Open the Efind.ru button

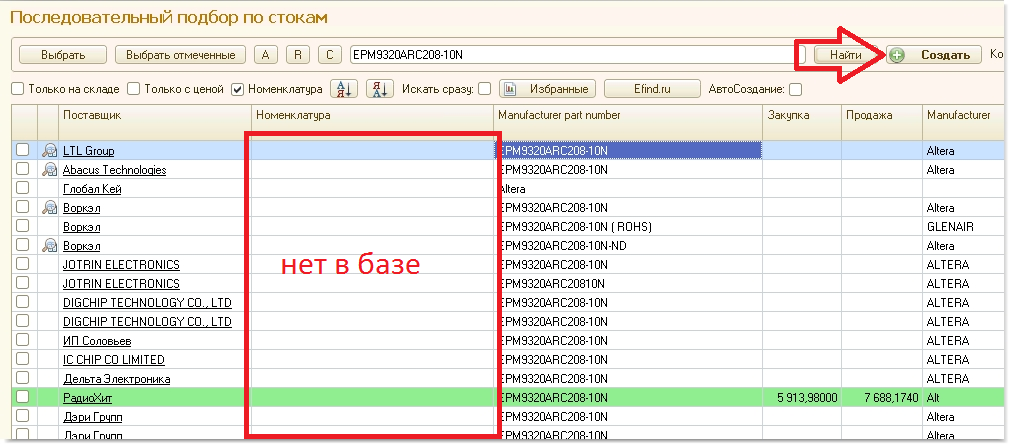650,89
